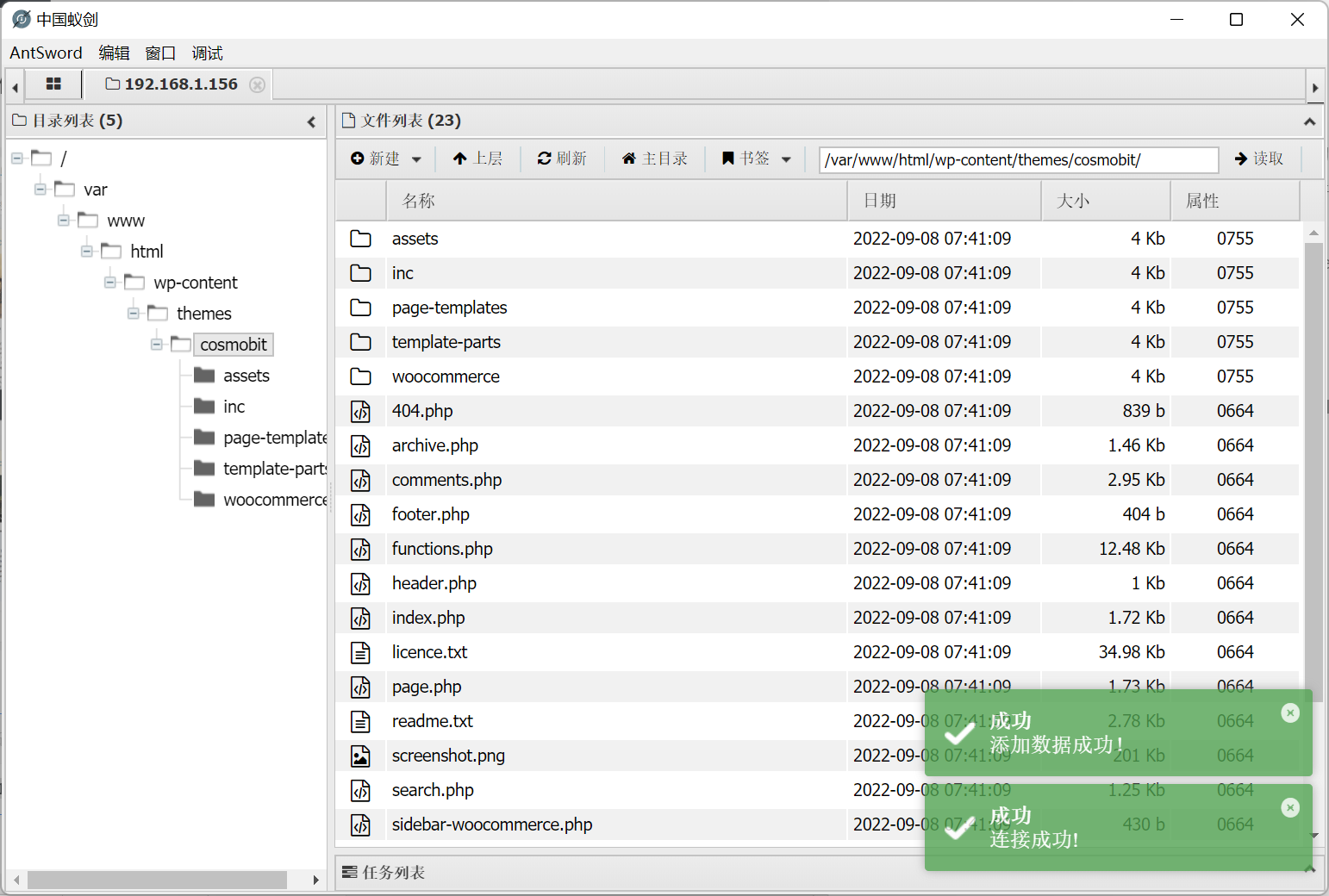1329x896 pixels.
Task: Click the template-parts folder icon in list
Action: coord(360,342)
